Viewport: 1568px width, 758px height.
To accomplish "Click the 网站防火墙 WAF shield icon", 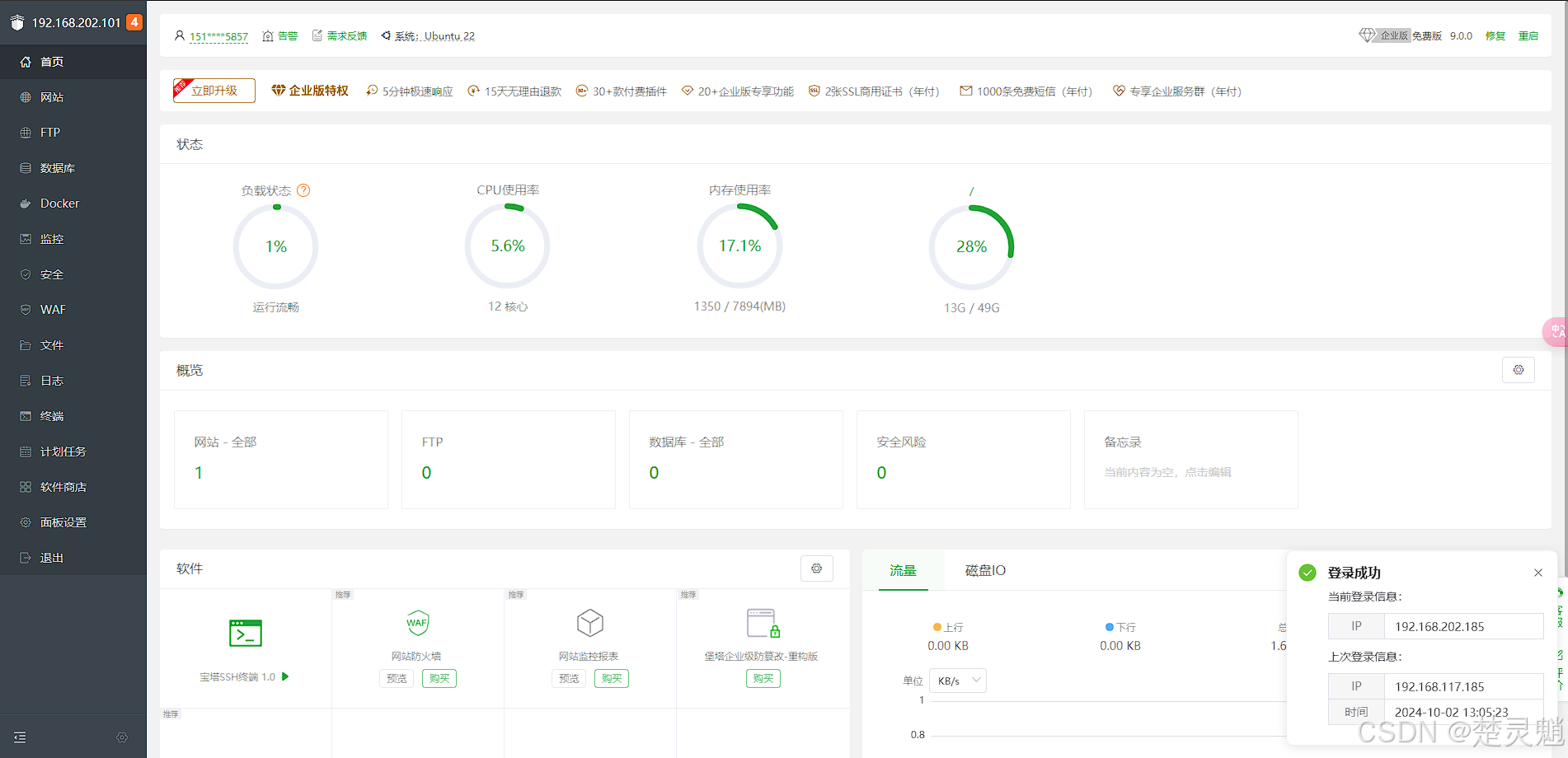I will (417, 623).
